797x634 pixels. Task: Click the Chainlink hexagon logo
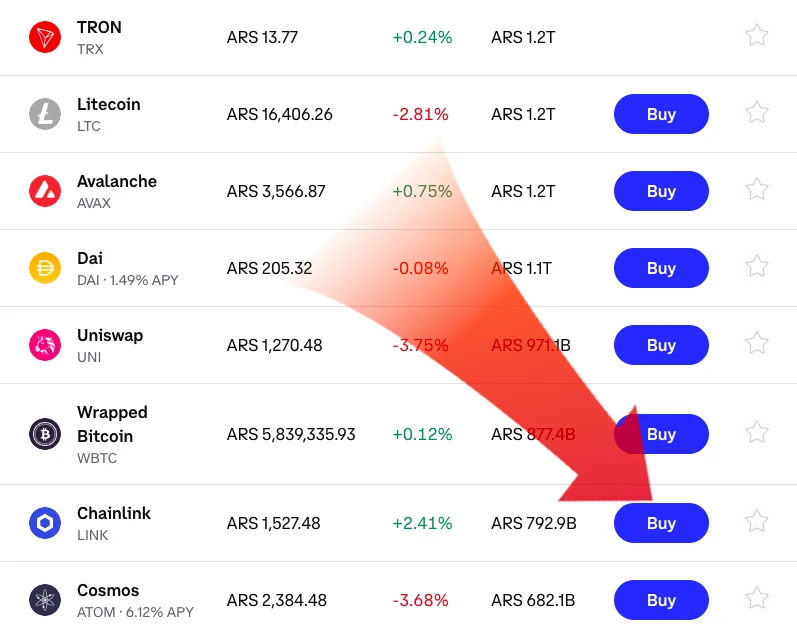tap(45, 523)
